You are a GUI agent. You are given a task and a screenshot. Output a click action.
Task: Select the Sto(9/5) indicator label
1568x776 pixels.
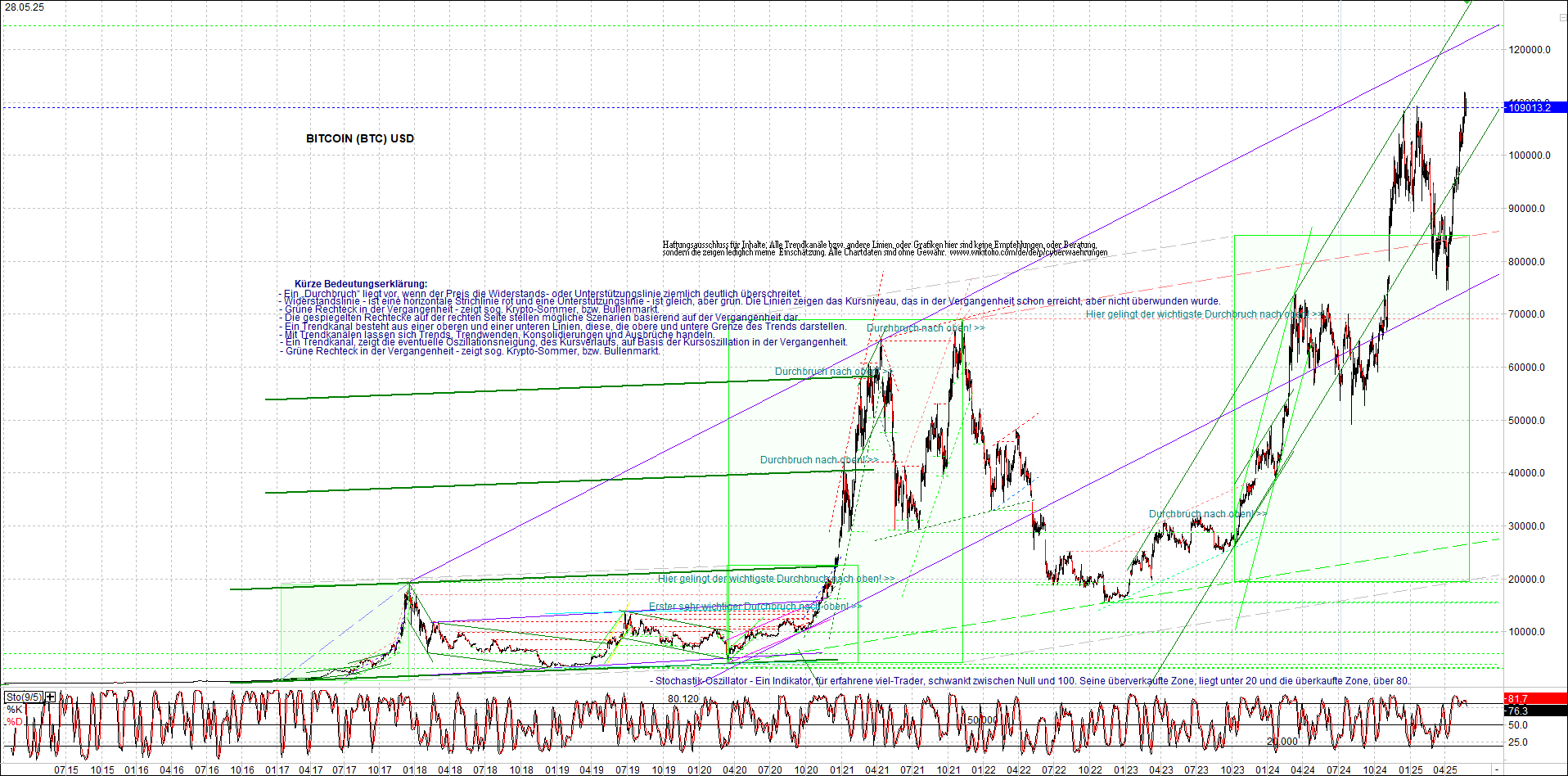24,697
